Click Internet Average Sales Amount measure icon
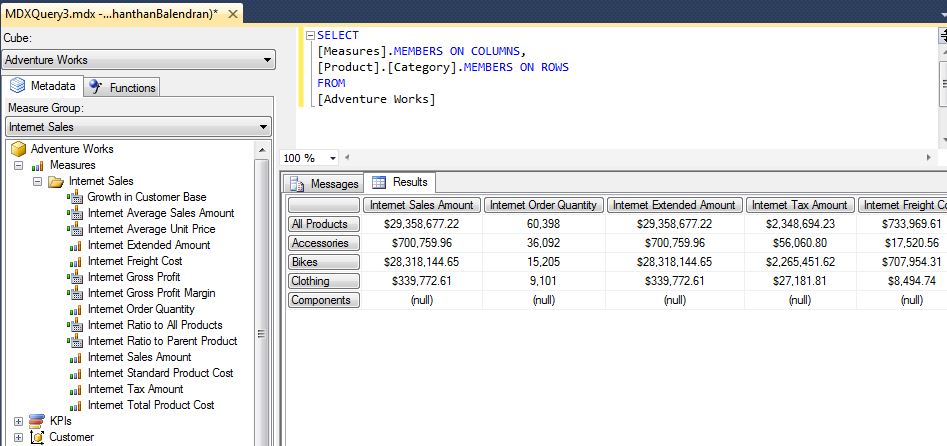Screen dimensions: 947x446 coord(75,213)
